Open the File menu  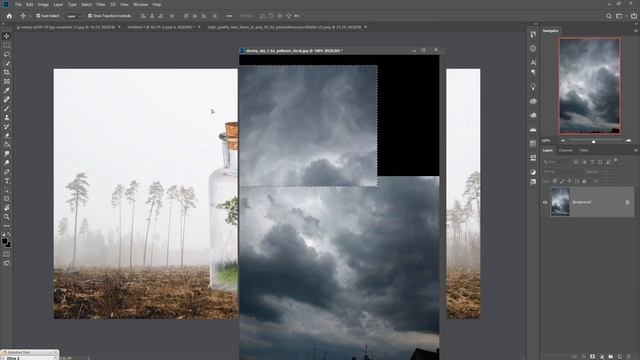pyautogui.click(x=18, y=4)
